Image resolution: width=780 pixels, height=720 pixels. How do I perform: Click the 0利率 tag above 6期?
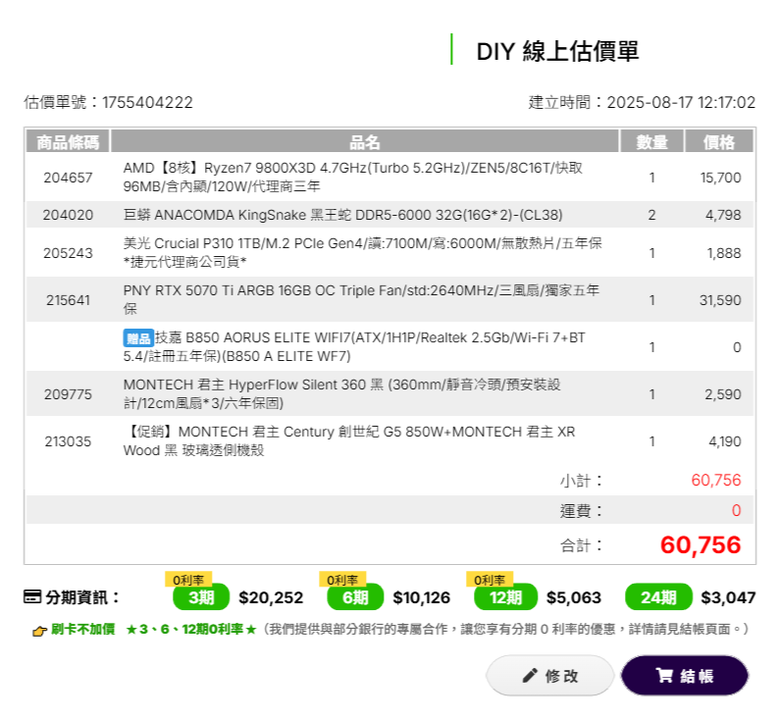tap(343, 579)
